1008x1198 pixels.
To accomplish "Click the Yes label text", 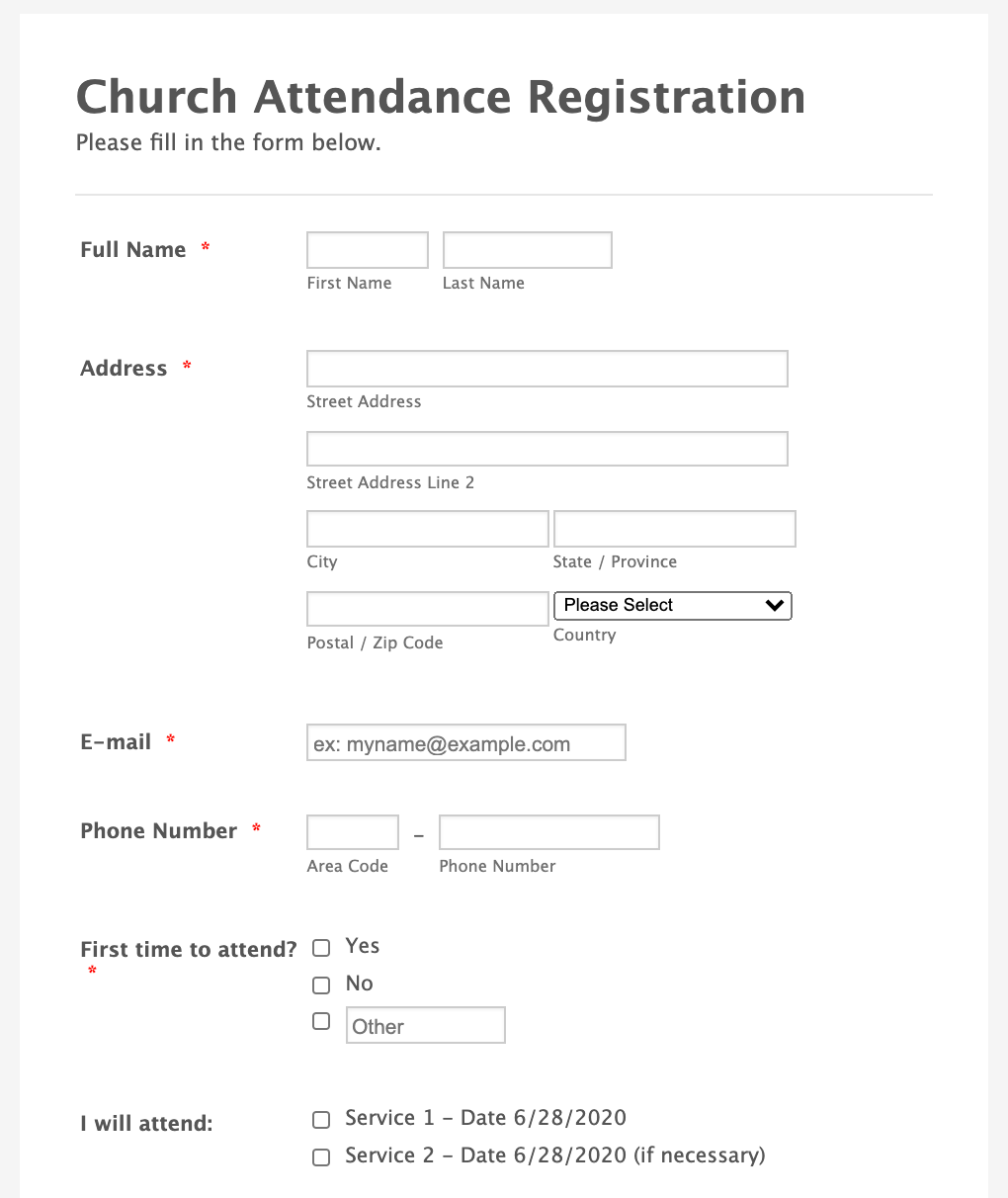I will 363,946.
